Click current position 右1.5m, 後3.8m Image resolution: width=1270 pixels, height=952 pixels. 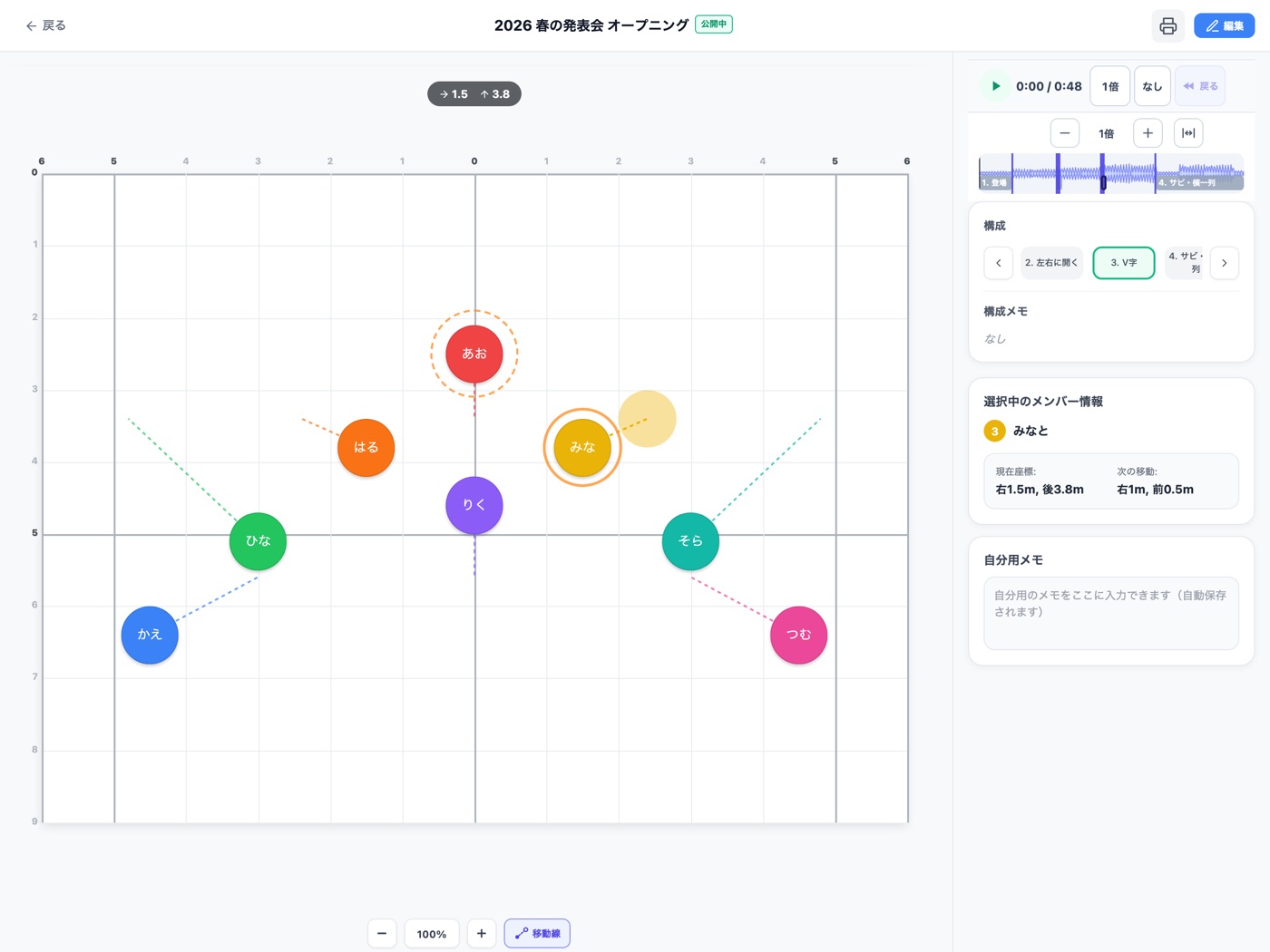click(1040, 489)
